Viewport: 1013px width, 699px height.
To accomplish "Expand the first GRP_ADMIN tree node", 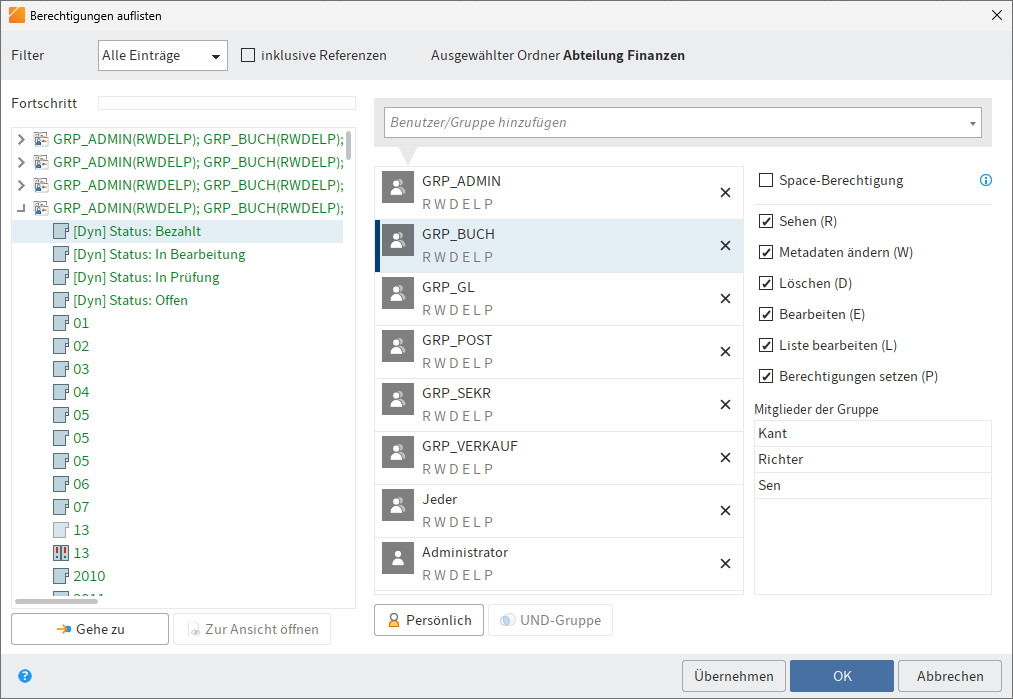I will [x=21, y=139].
